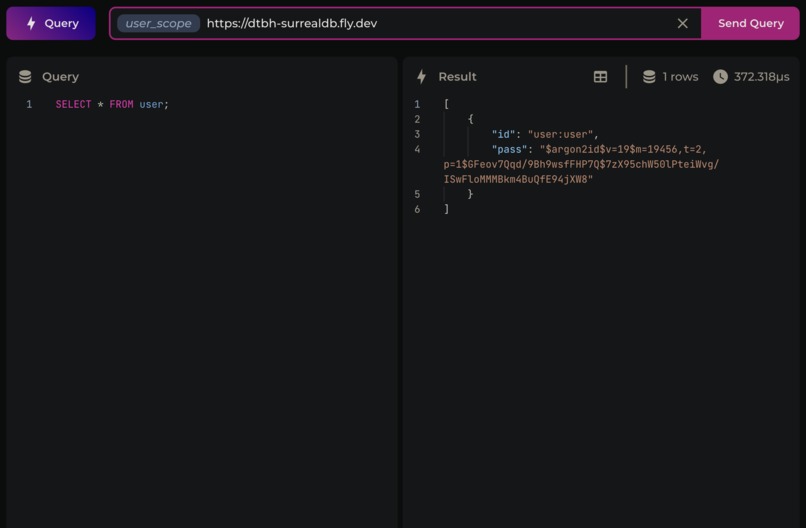Click the 1 rows count text
806x528 pixels.
(680, 77)
